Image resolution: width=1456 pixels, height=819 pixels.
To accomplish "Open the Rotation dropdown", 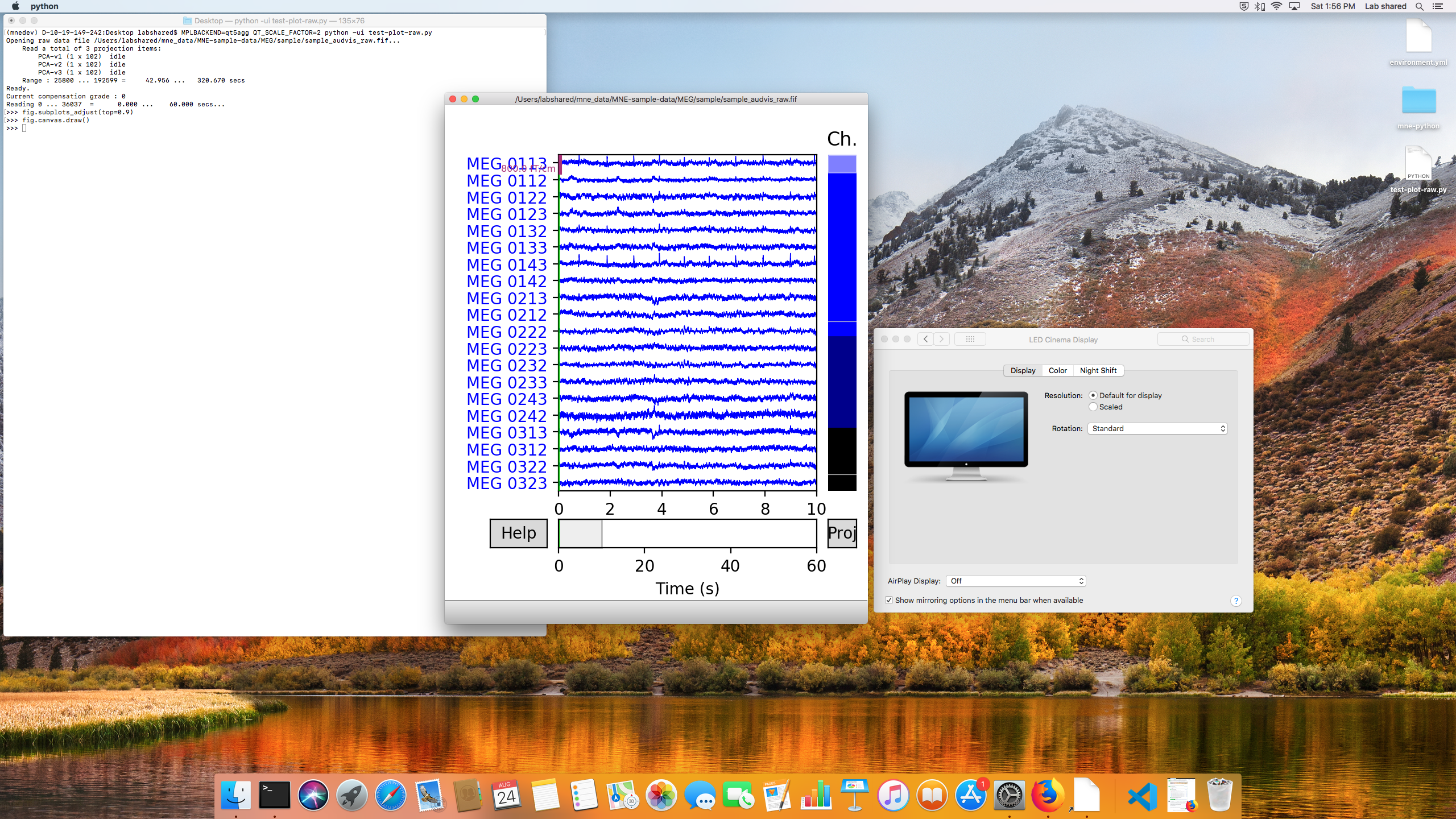I will [1157, 428].
